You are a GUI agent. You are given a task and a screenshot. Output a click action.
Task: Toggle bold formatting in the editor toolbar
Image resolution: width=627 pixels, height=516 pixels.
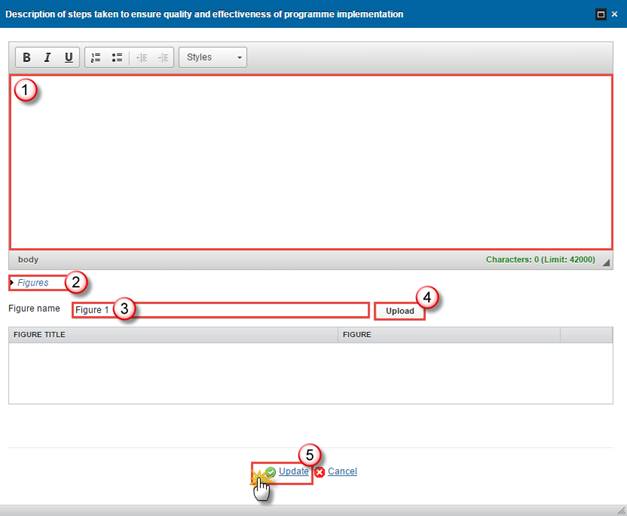pos(26,57)
